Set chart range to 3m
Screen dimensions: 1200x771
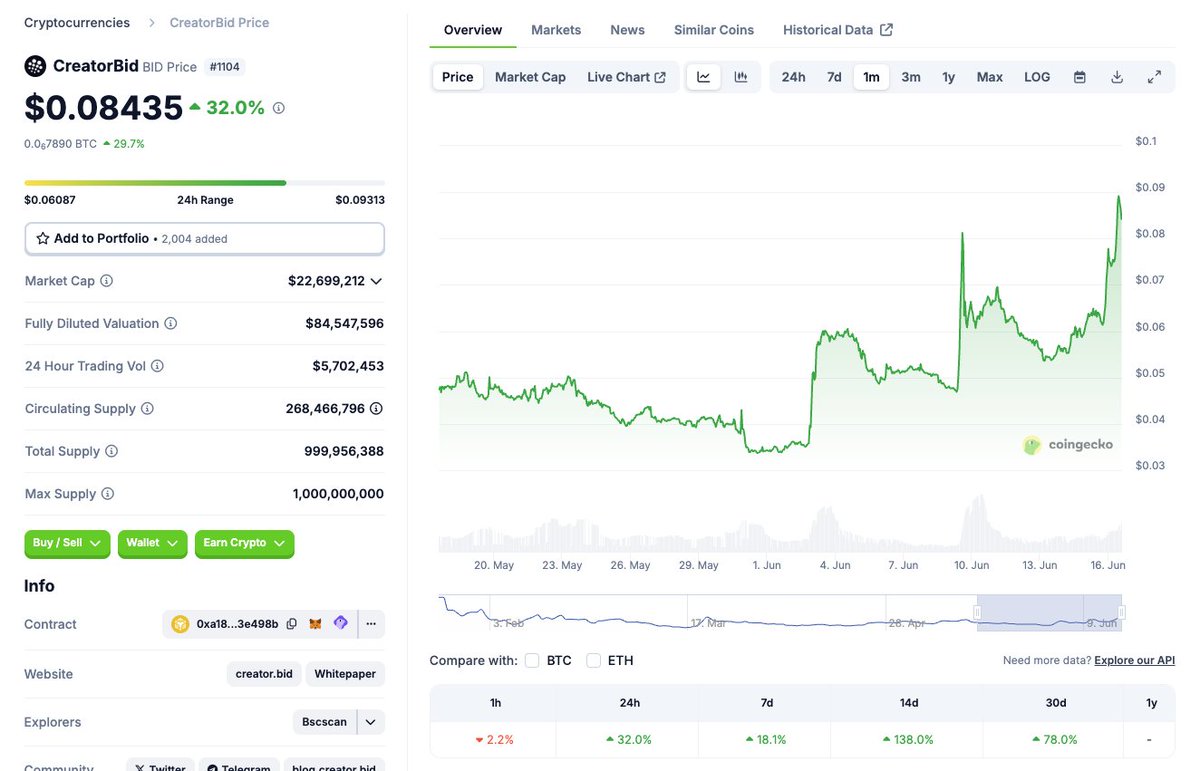point(911,77)
